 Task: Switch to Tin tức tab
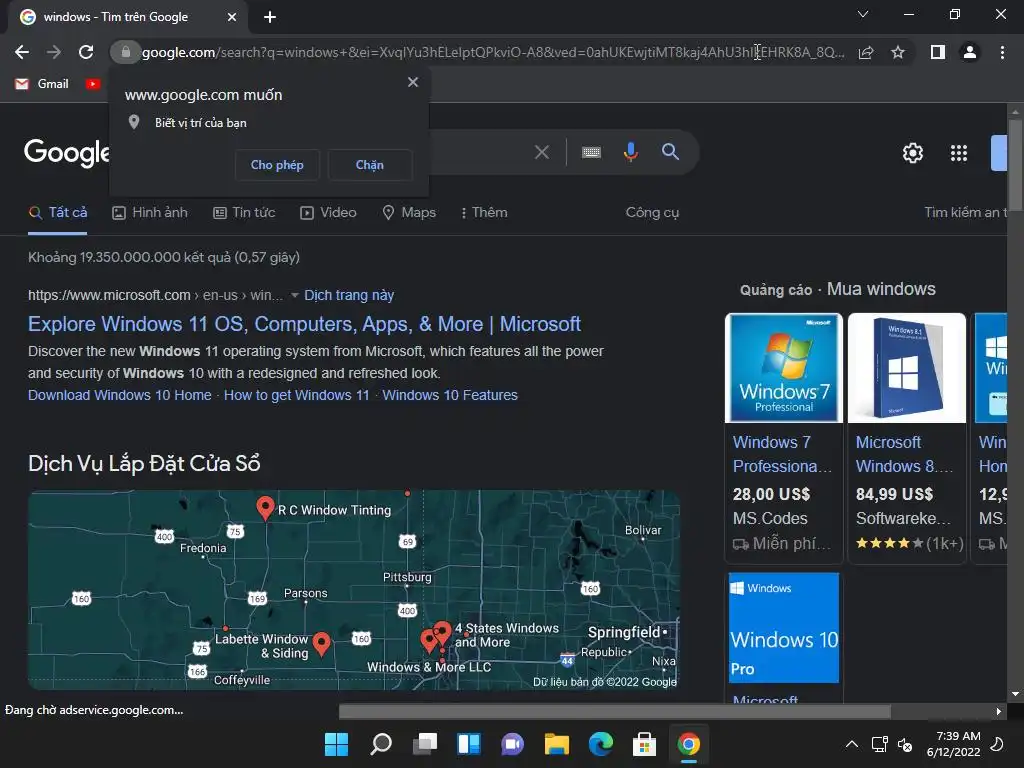click(244, 213)
